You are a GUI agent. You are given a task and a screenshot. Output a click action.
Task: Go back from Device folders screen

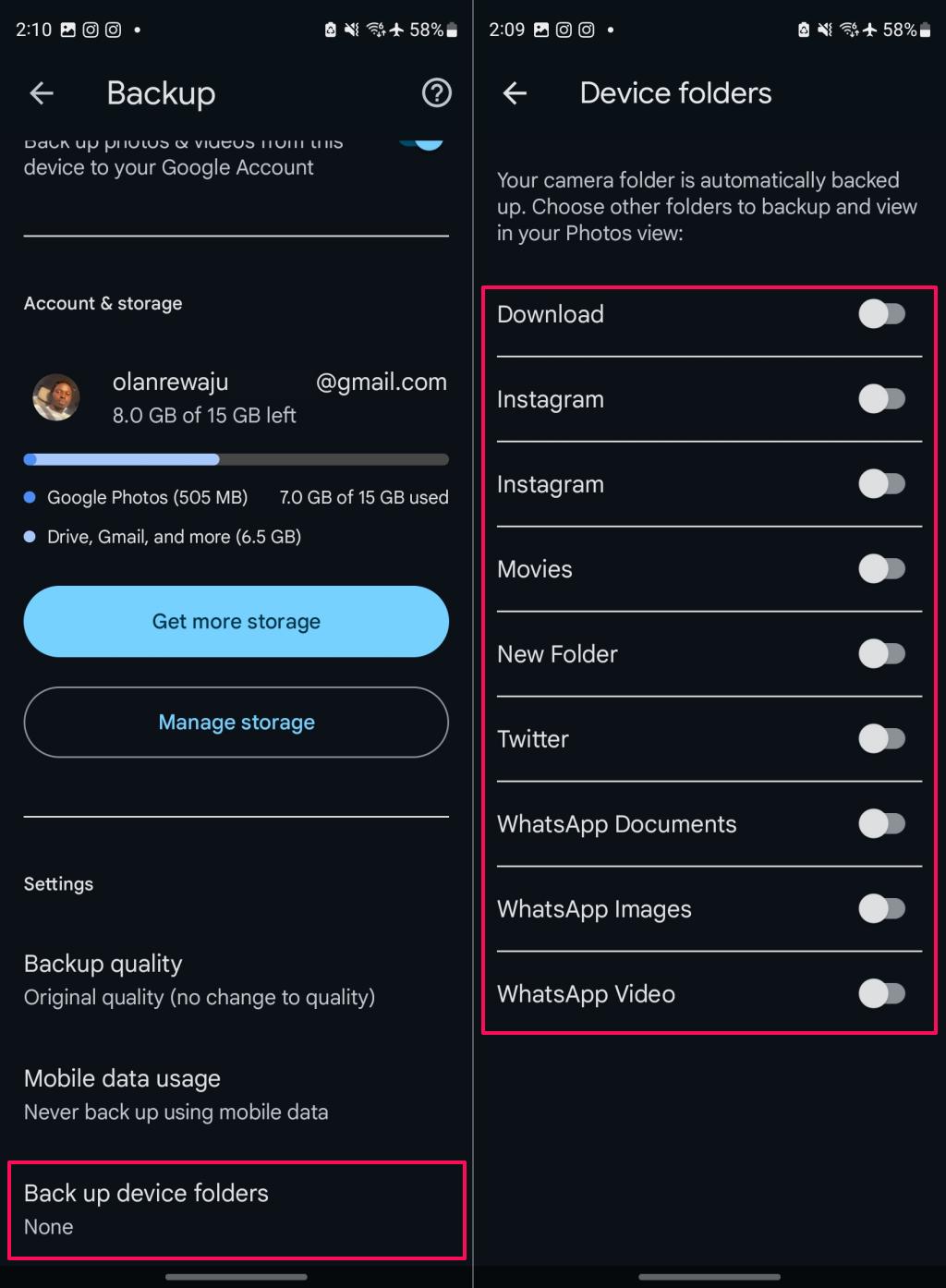tap(515, 92)
